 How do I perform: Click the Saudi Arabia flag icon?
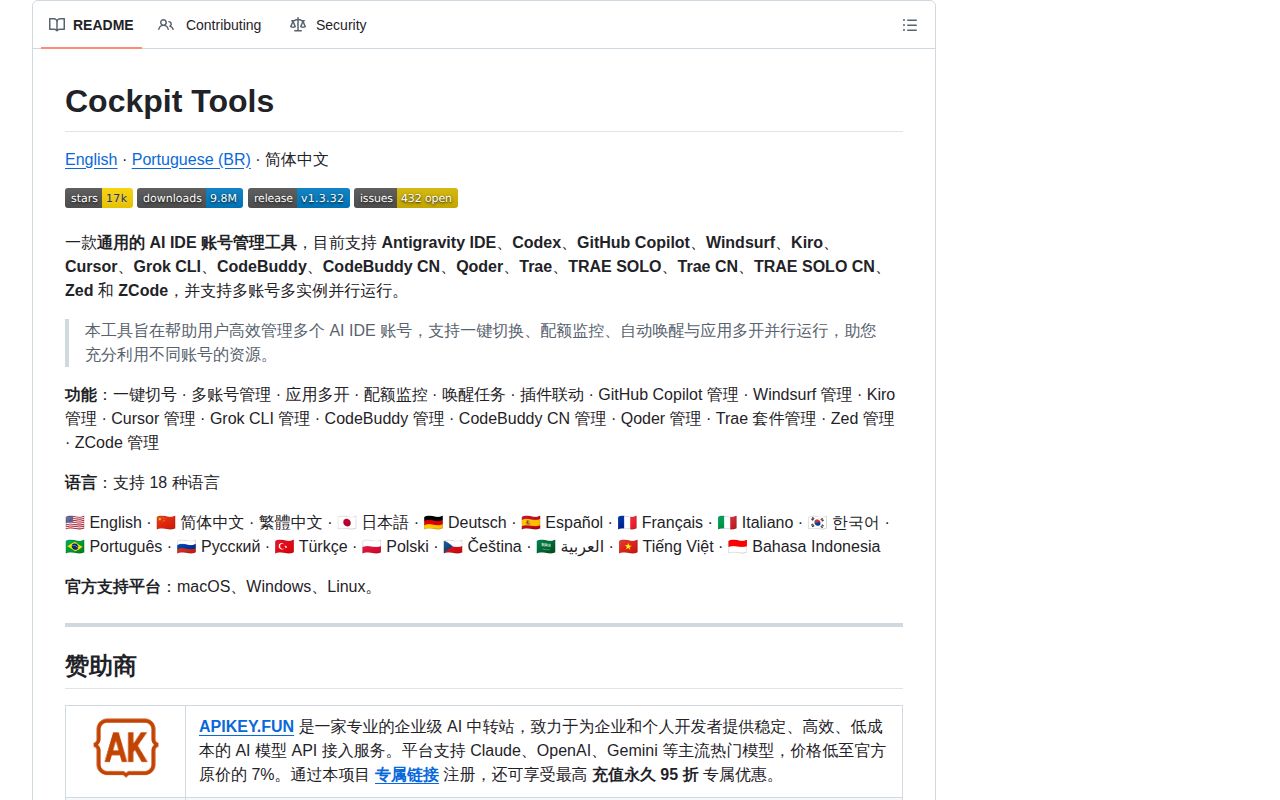(x=546, y=546)
